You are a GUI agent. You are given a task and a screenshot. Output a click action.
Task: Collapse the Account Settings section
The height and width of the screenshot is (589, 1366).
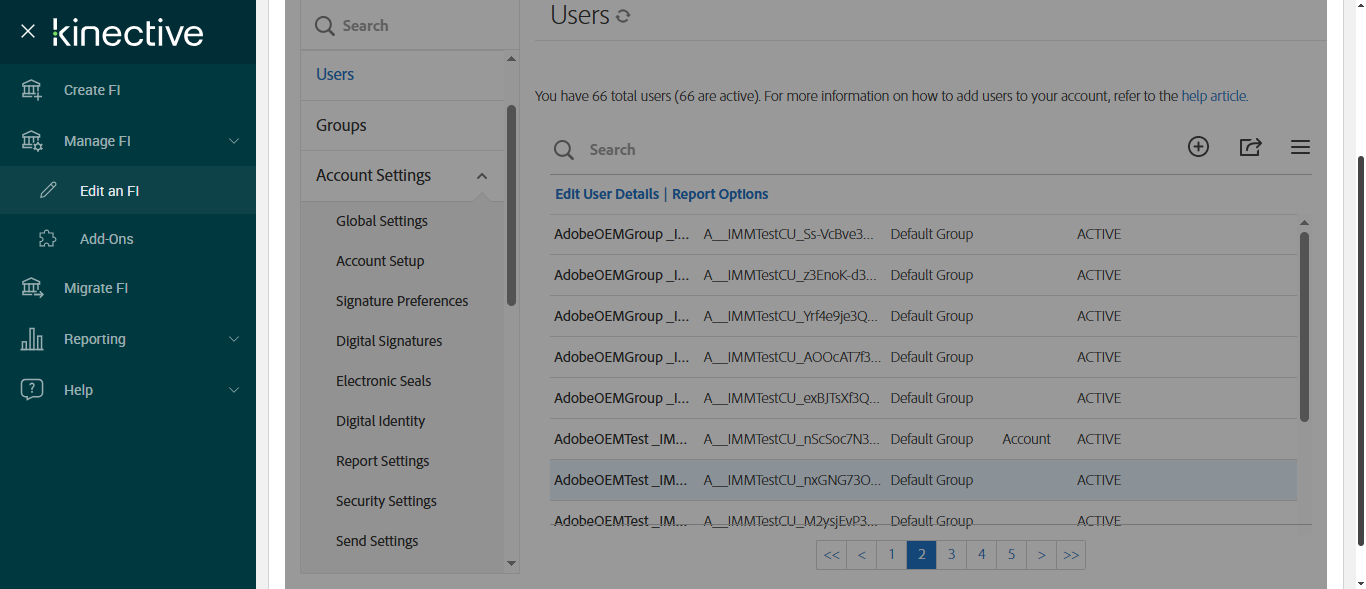coord(482,176)
